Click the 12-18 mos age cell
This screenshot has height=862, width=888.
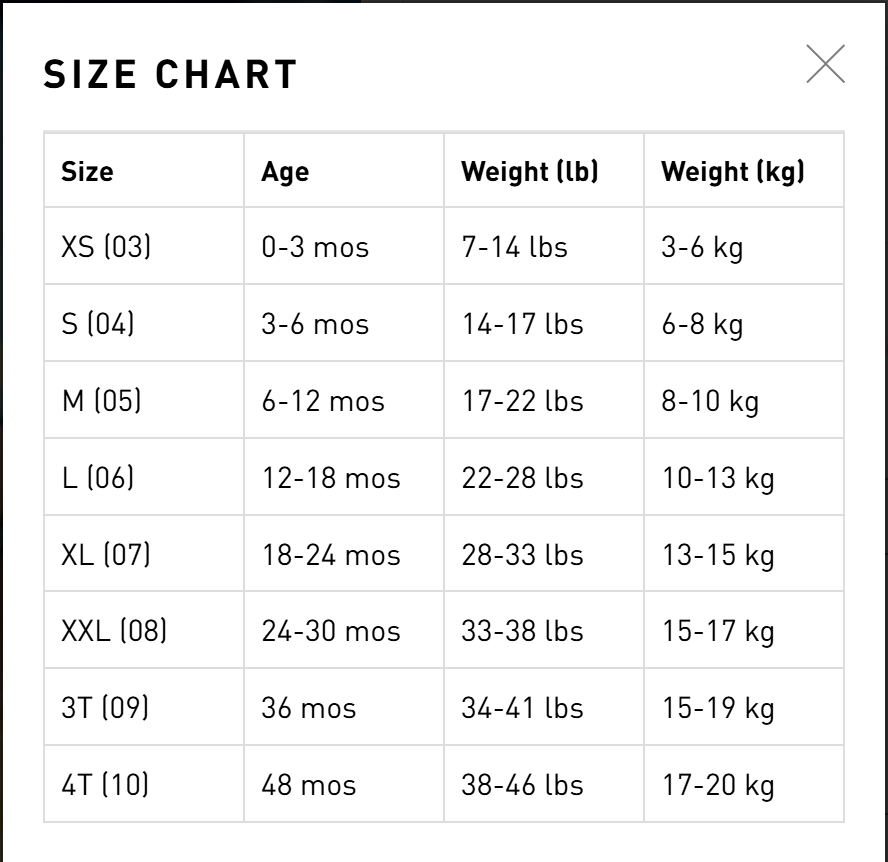[331, 478]
